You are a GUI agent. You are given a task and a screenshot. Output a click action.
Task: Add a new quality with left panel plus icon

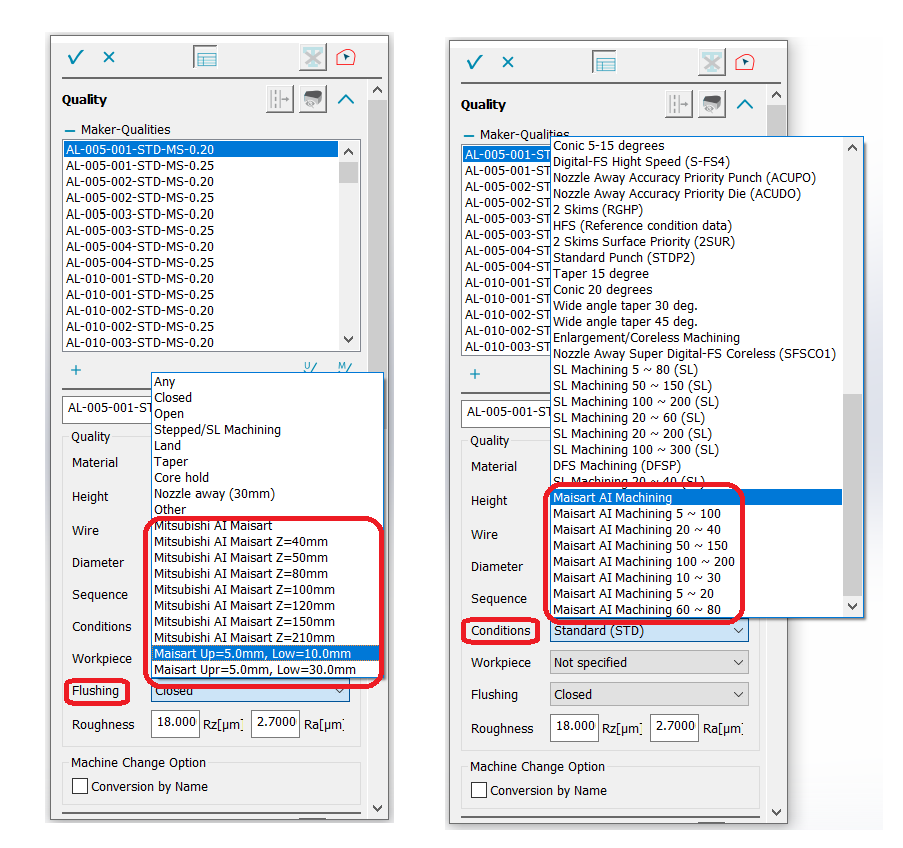click(x=76, y=370)
